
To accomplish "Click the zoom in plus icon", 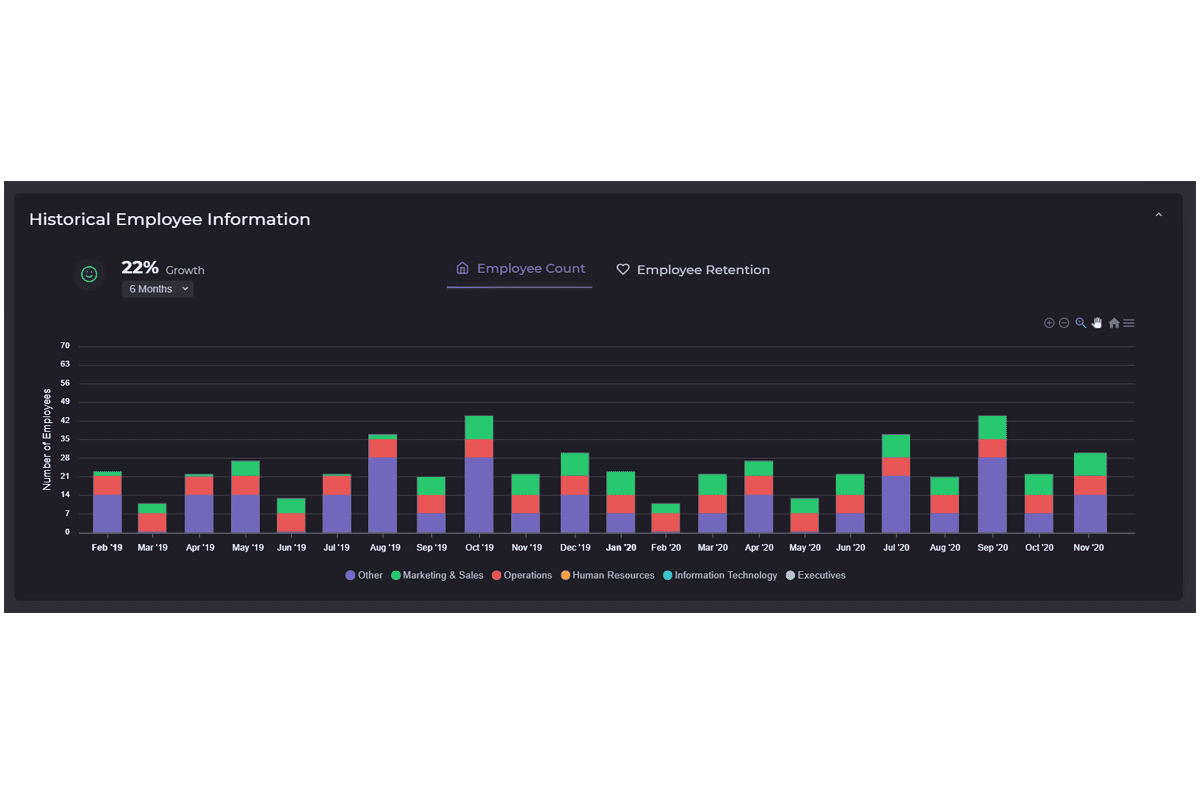I will [x=1049, y=323].
